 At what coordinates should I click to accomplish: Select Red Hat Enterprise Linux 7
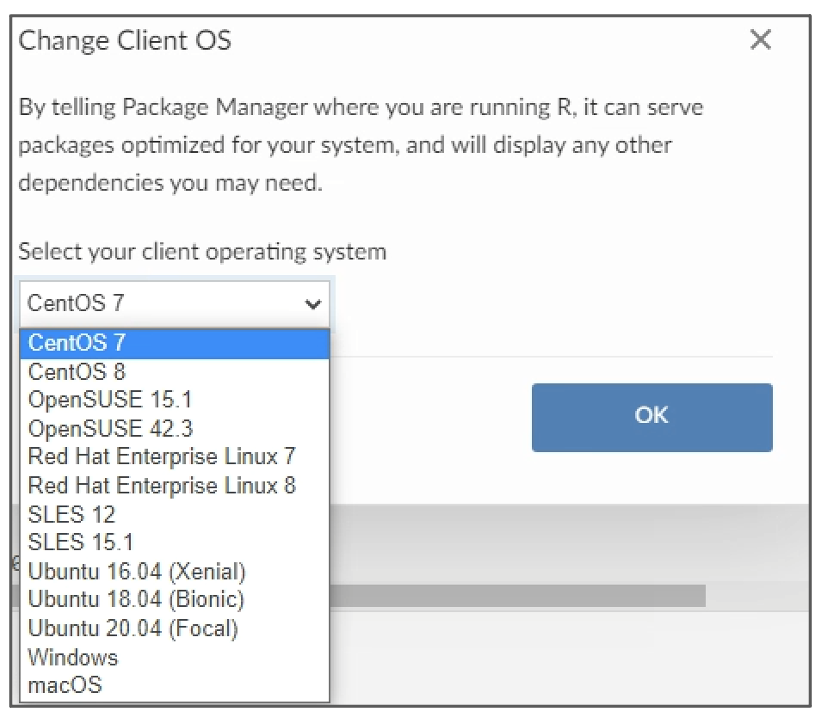[175, 457]
